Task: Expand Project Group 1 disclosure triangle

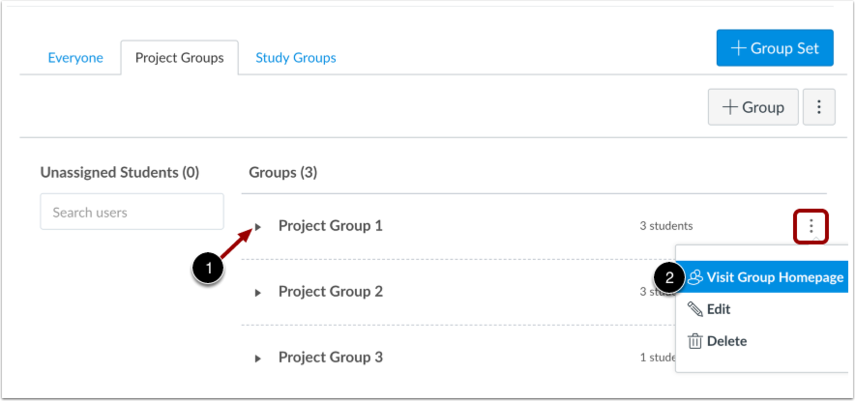Action: pyautogui.click(x=258, y=227)
